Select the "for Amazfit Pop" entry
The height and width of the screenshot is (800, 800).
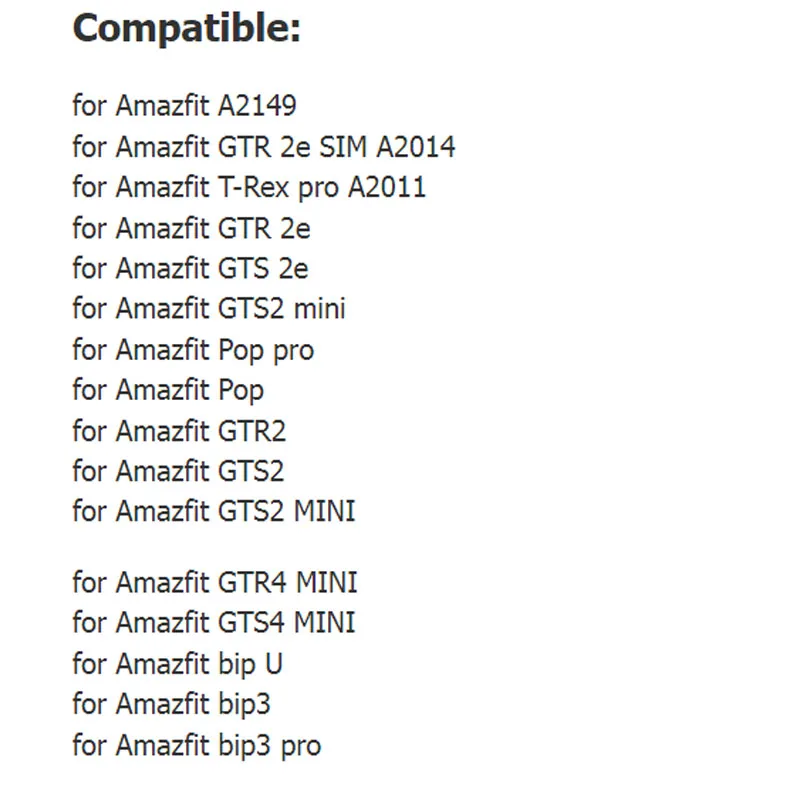[168, 390]
